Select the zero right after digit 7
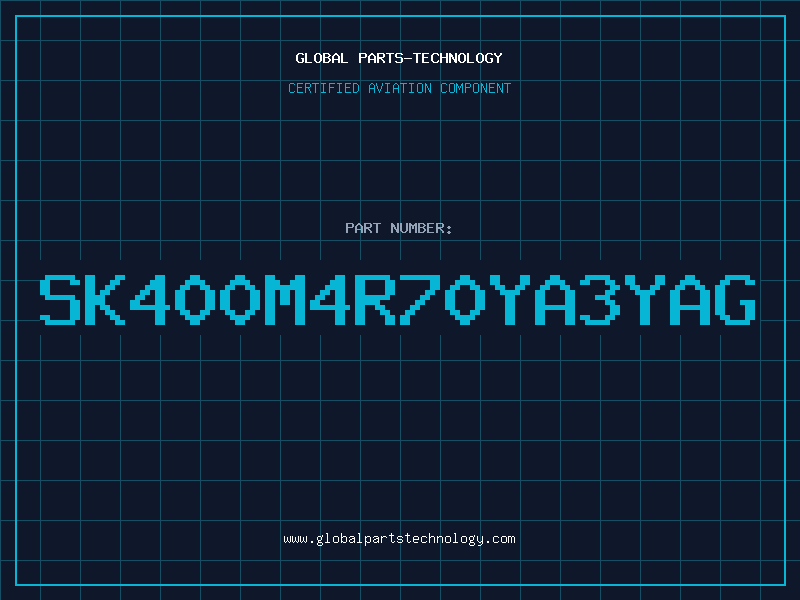The height and width of the screenshot is (600, 800). [x=465, y=299]
